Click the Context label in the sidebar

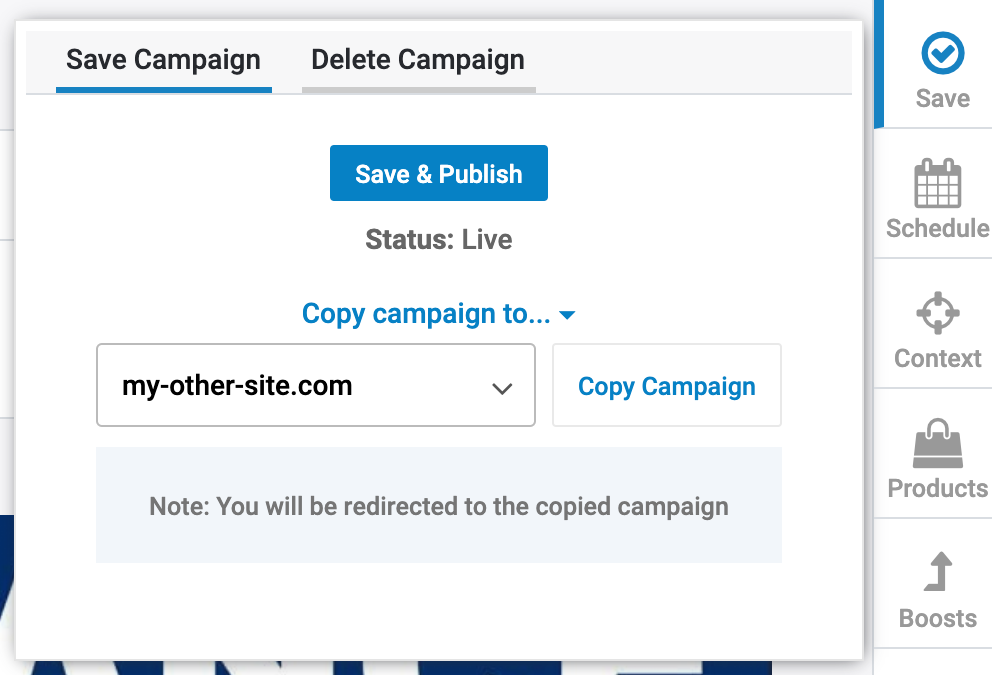[x=937, y=358]
